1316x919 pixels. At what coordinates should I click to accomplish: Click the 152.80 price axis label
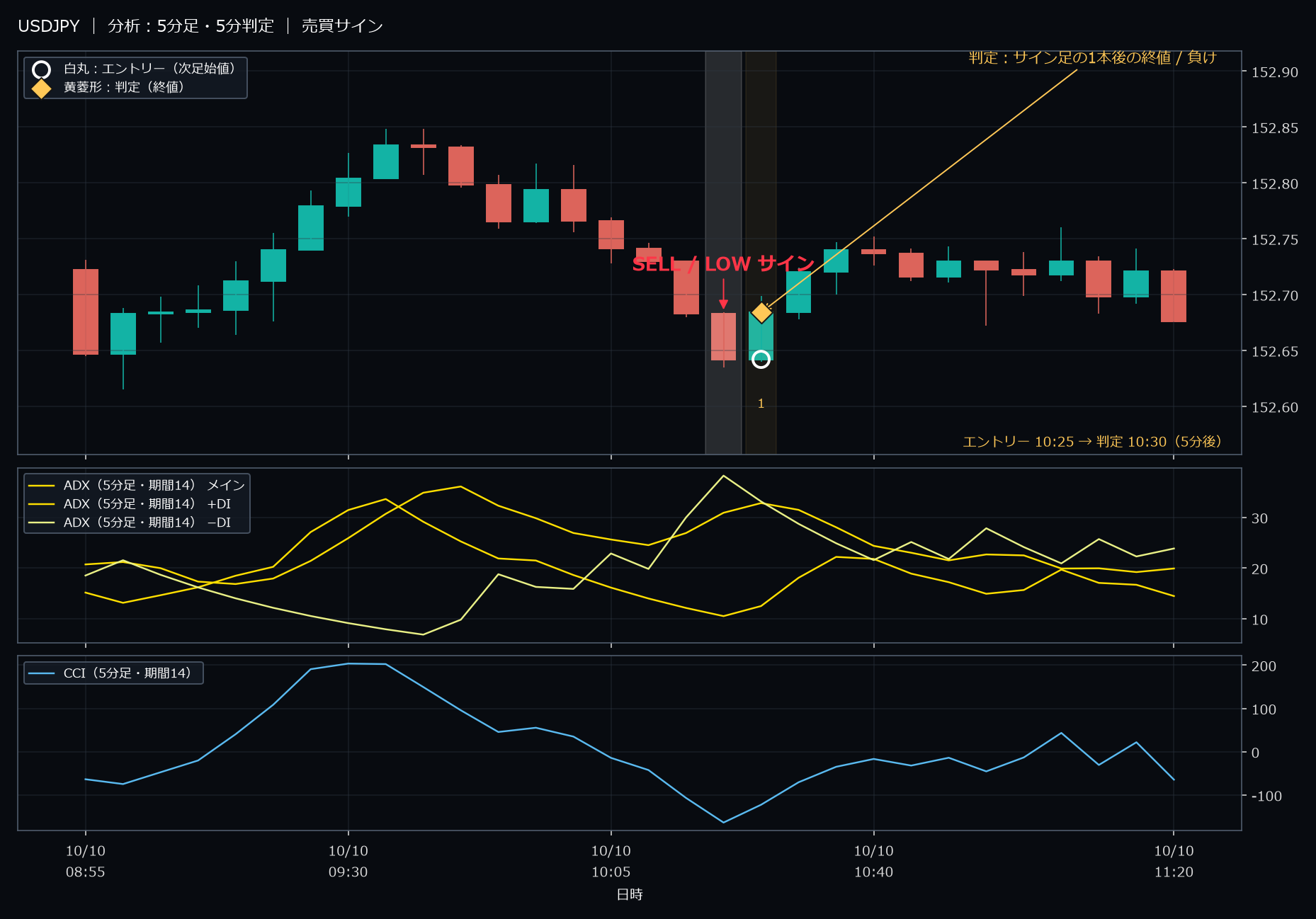tap(1275, 184)
